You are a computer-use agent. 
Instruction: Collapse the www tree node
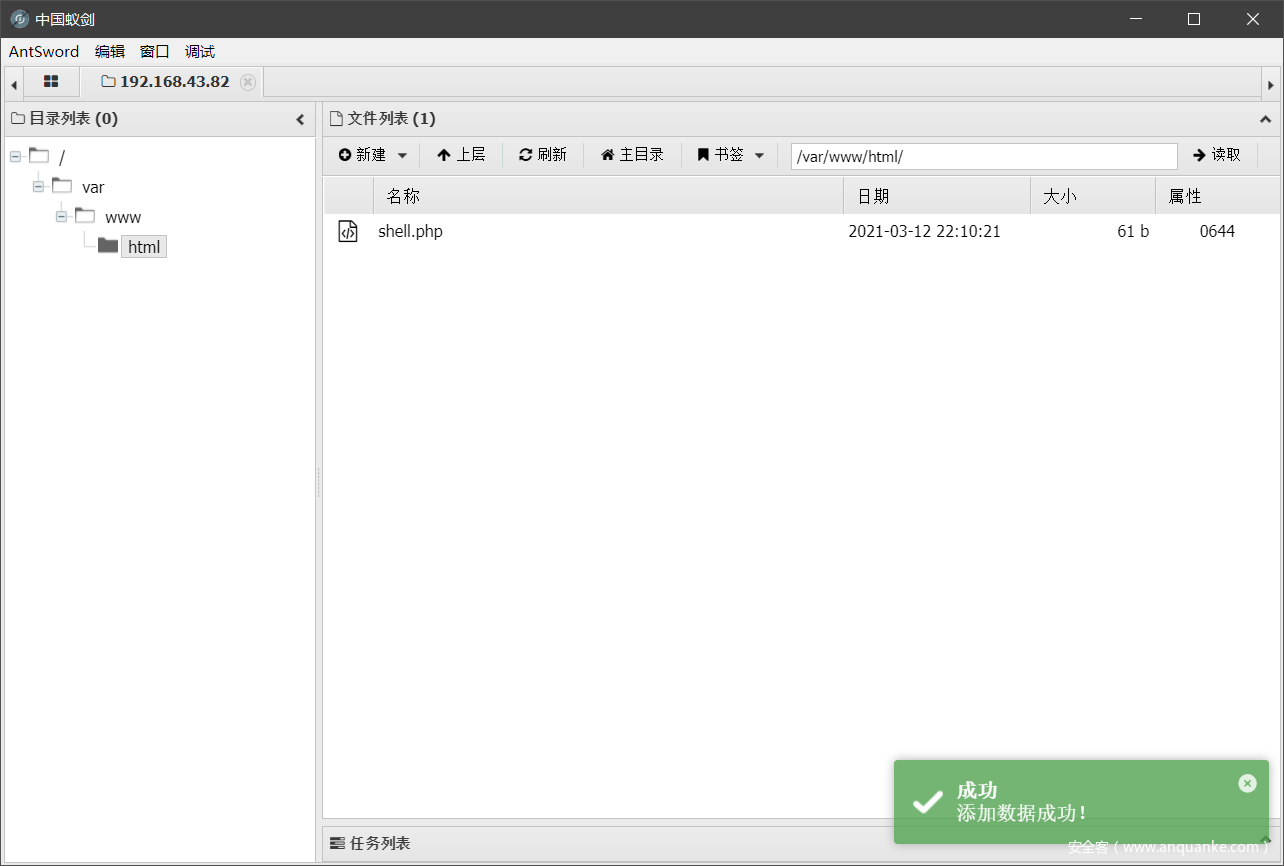point(61,216)
